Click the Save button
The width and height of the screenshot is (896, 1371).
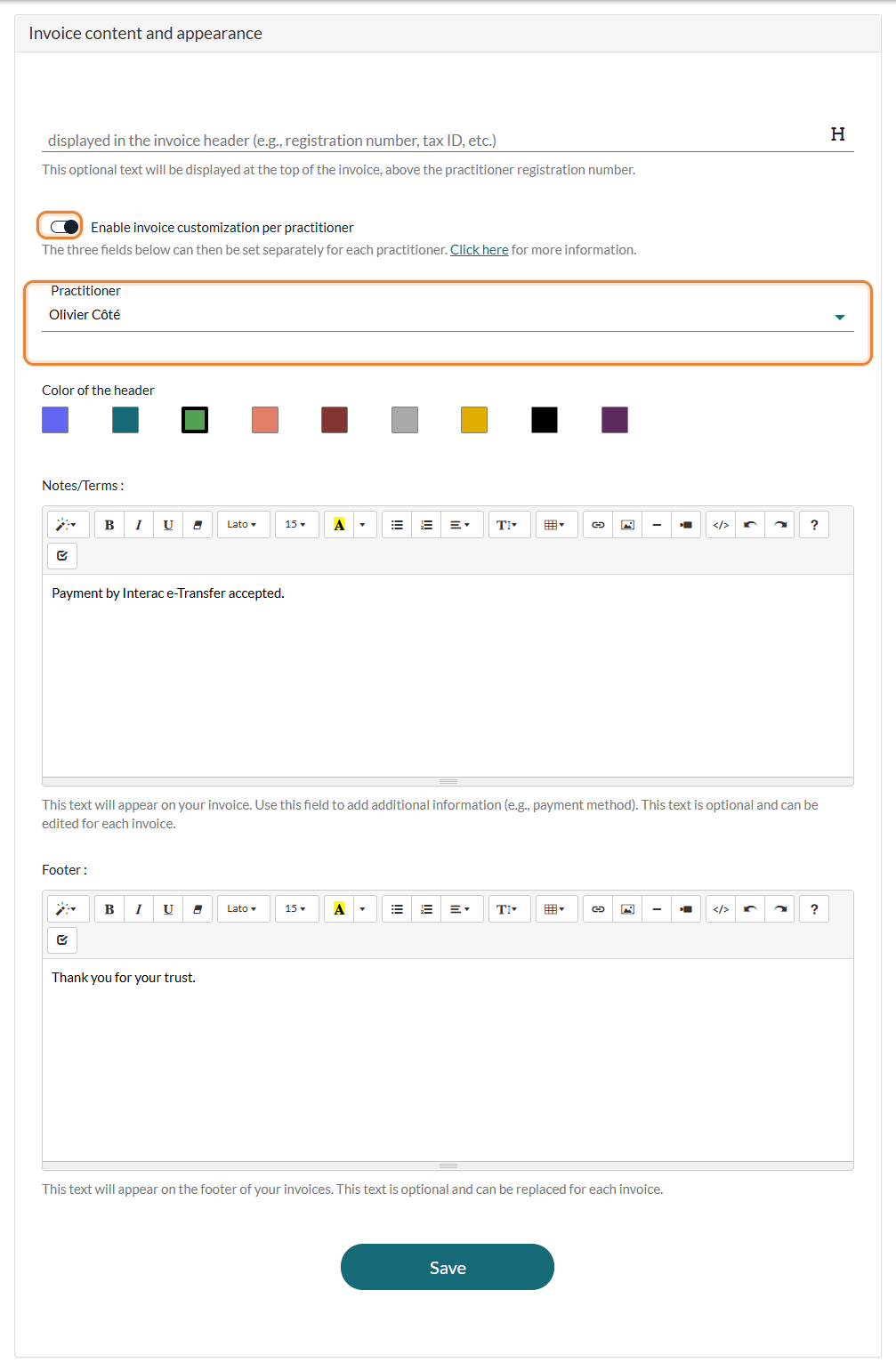click(x=448, y=1267)
